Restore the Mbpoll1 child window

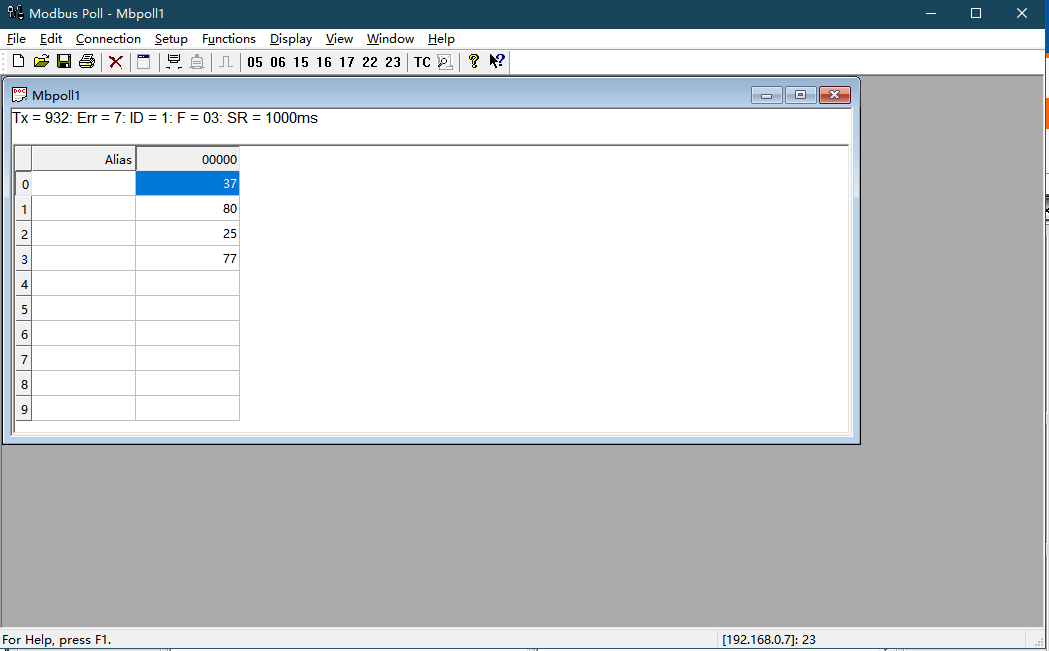tap(800, 95)
